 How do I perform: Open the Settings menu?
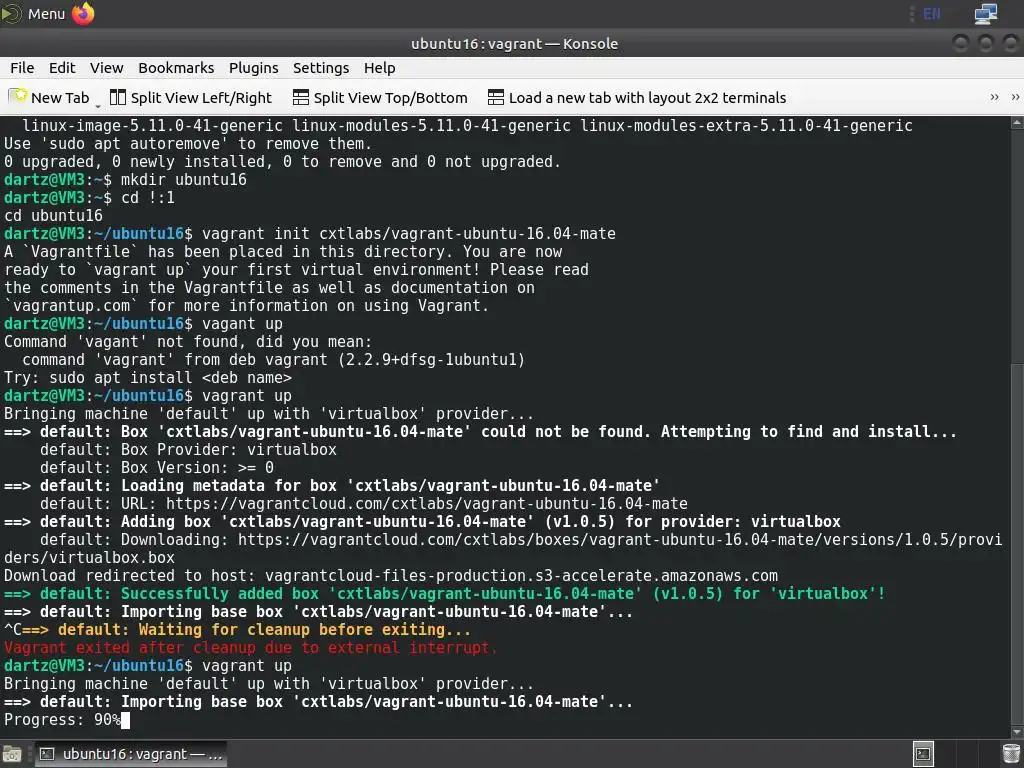tap(321, 68)
